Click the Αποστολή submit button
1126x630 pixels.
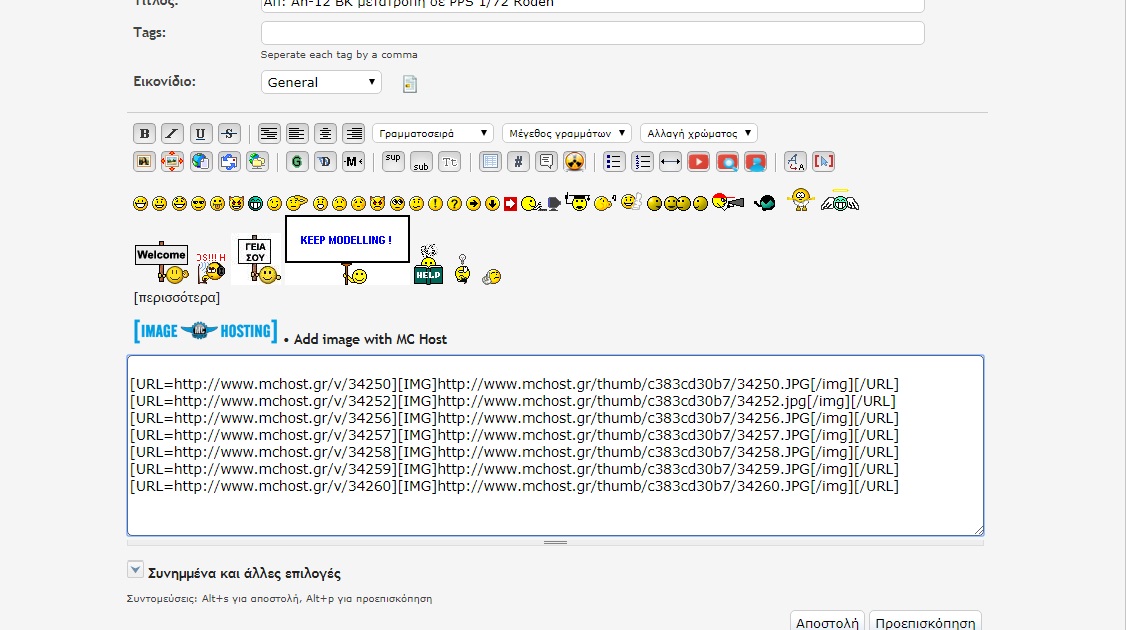point(827,622)
